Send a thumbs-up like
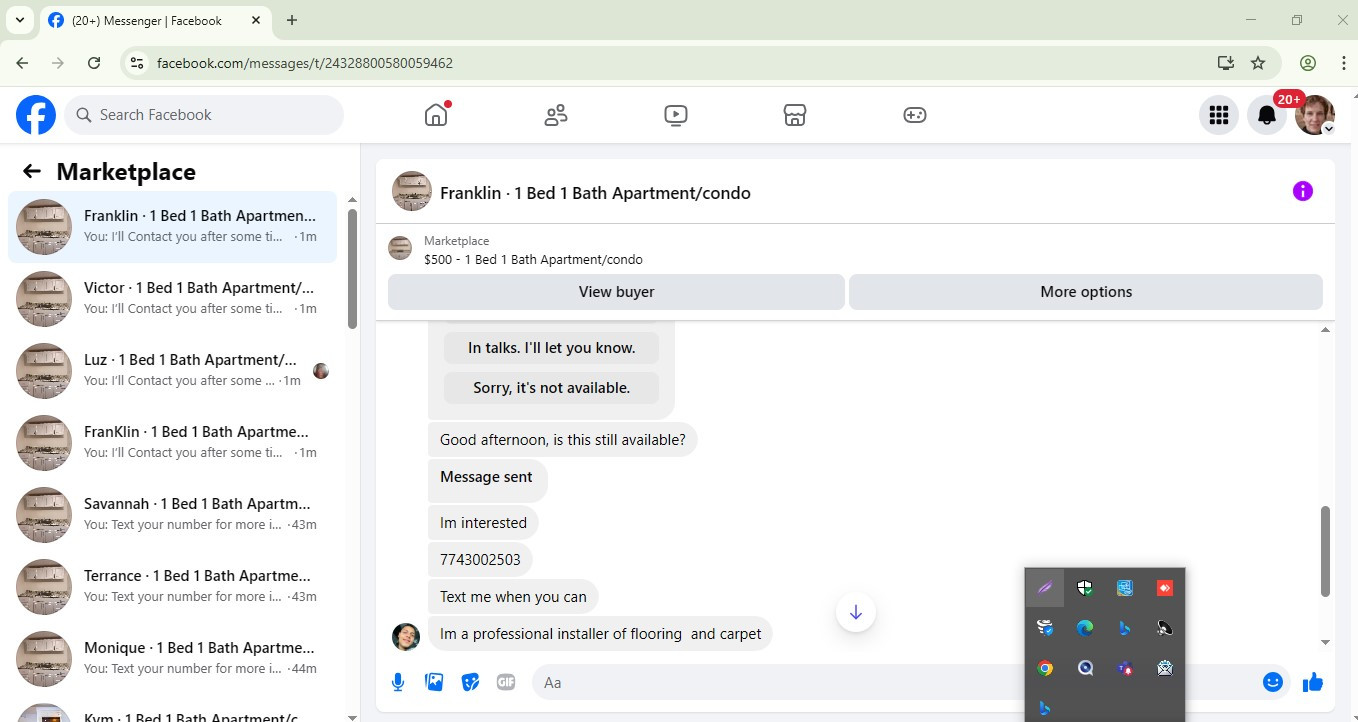This screenshot has width=1358, height=722. 1313,682
